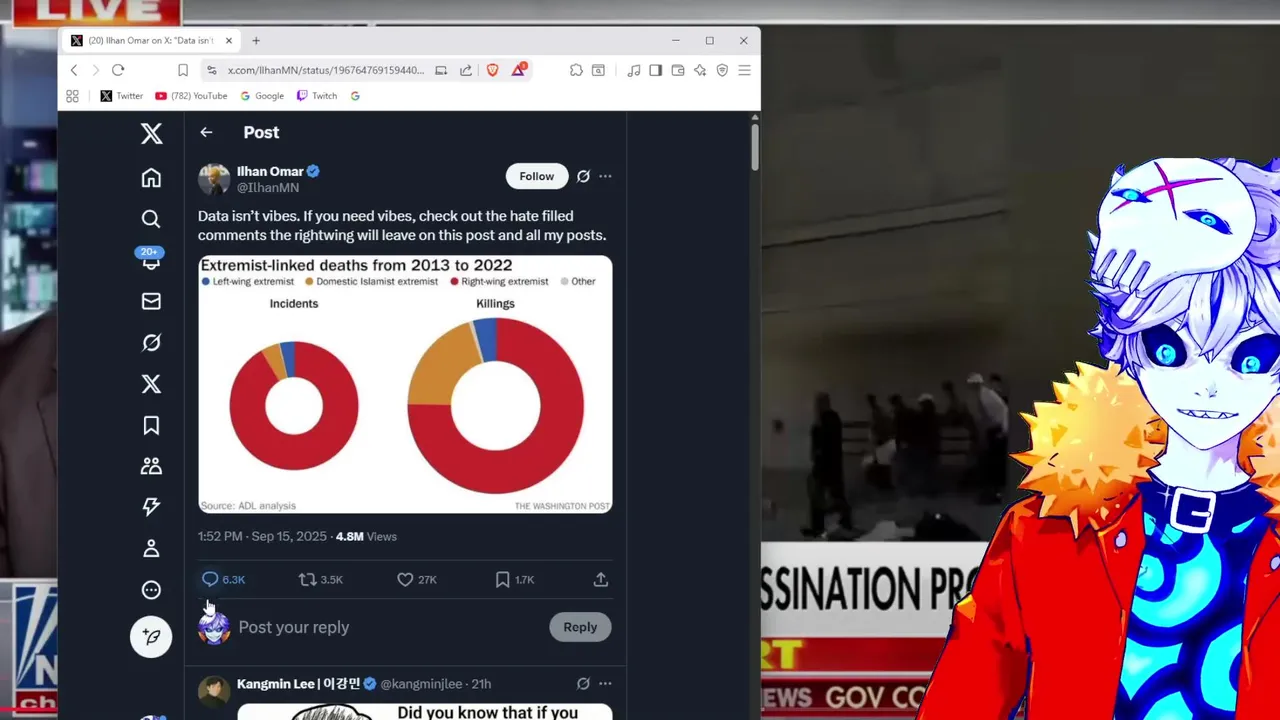Open Communities people icon in sidebar
1280x720 pixels.
coord(151,466)
